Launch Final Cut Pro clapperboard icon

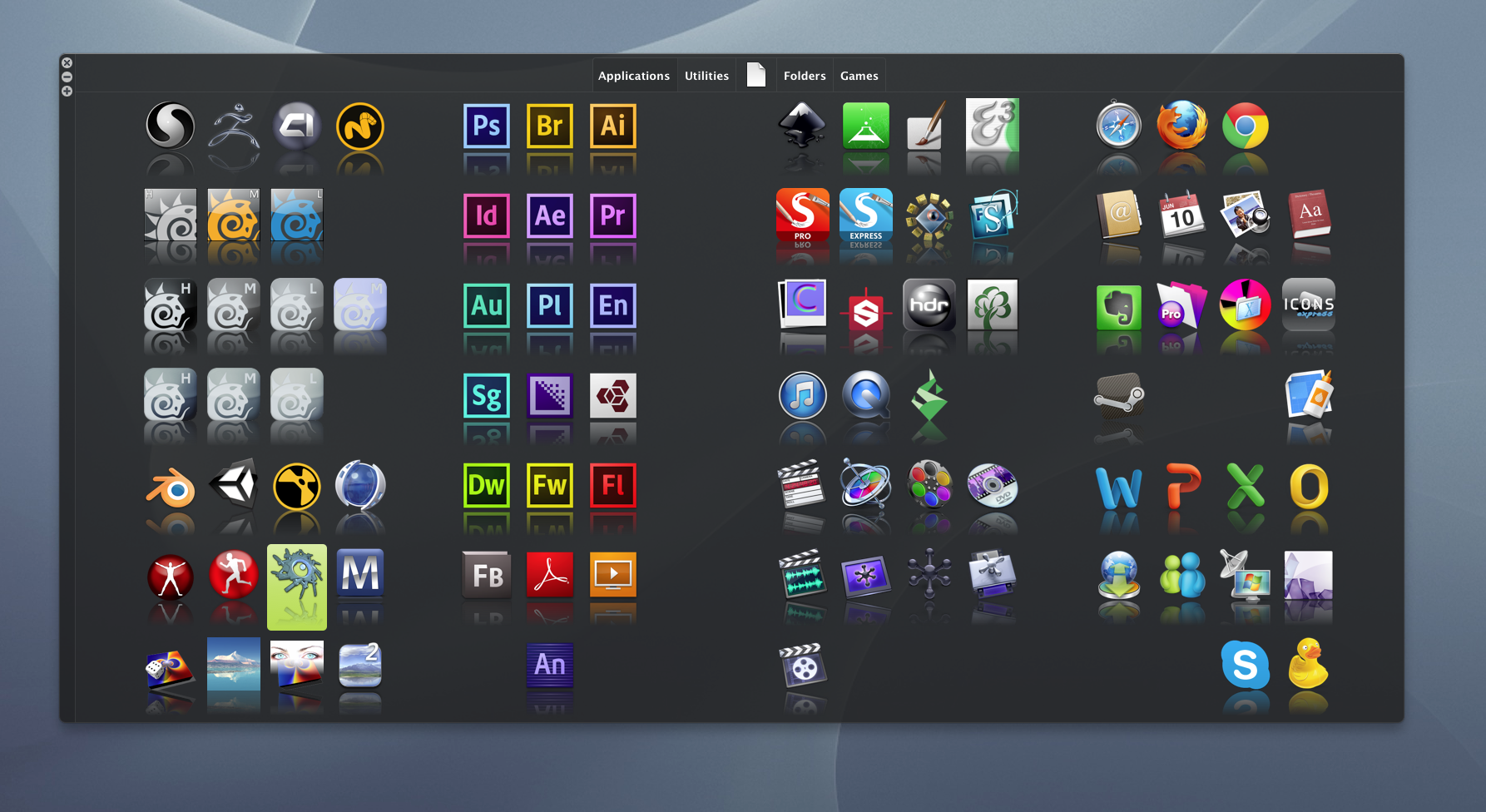(802, 484)
